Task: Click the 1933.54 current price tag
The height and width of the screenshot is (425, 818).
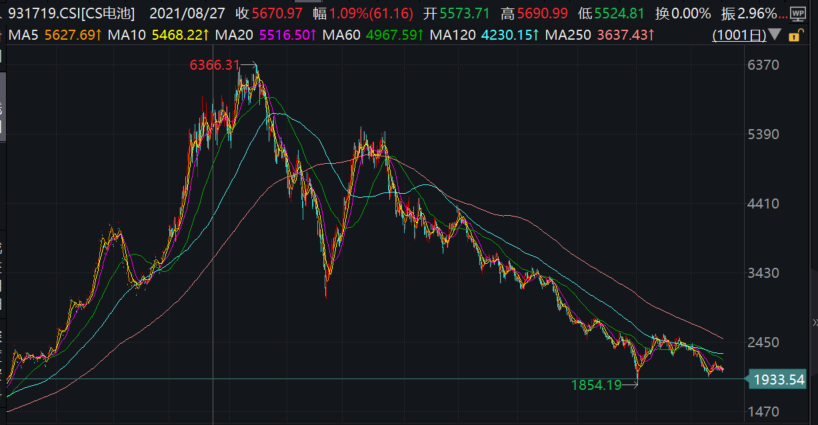Action: coord(782,380)
